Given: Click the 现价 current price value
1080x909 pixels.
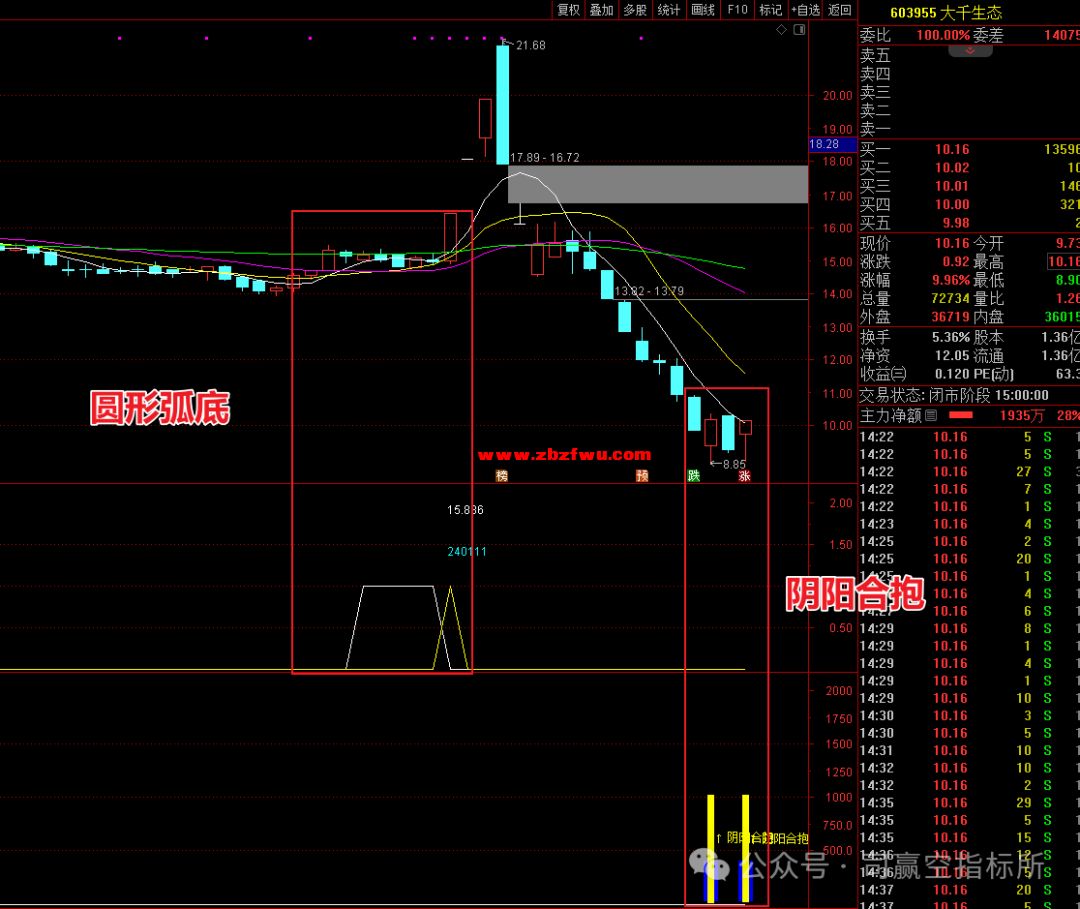Looking at the screenshot, I should 952,243.
